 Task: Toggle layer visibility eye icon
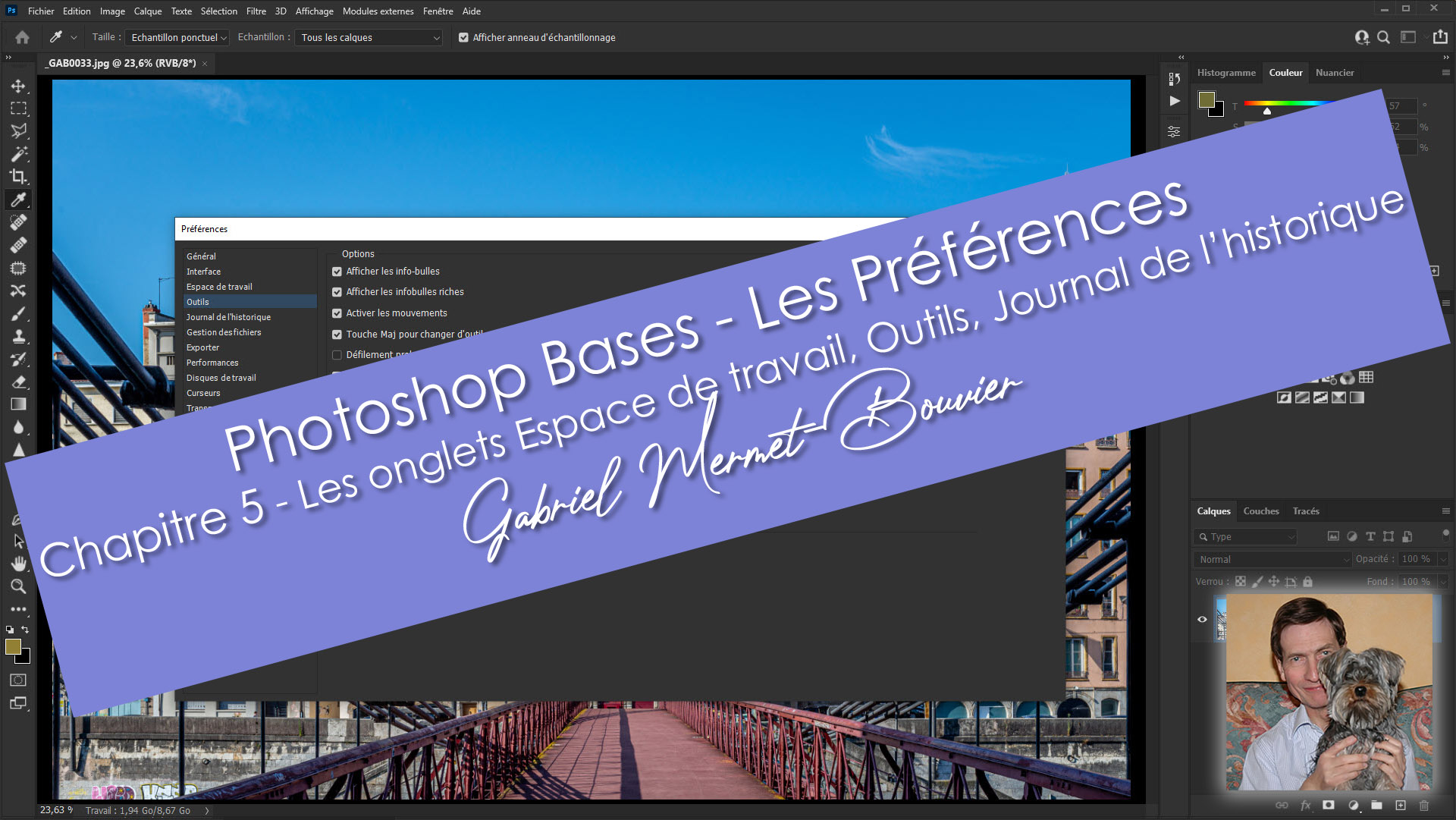[x=1202, y=619]
